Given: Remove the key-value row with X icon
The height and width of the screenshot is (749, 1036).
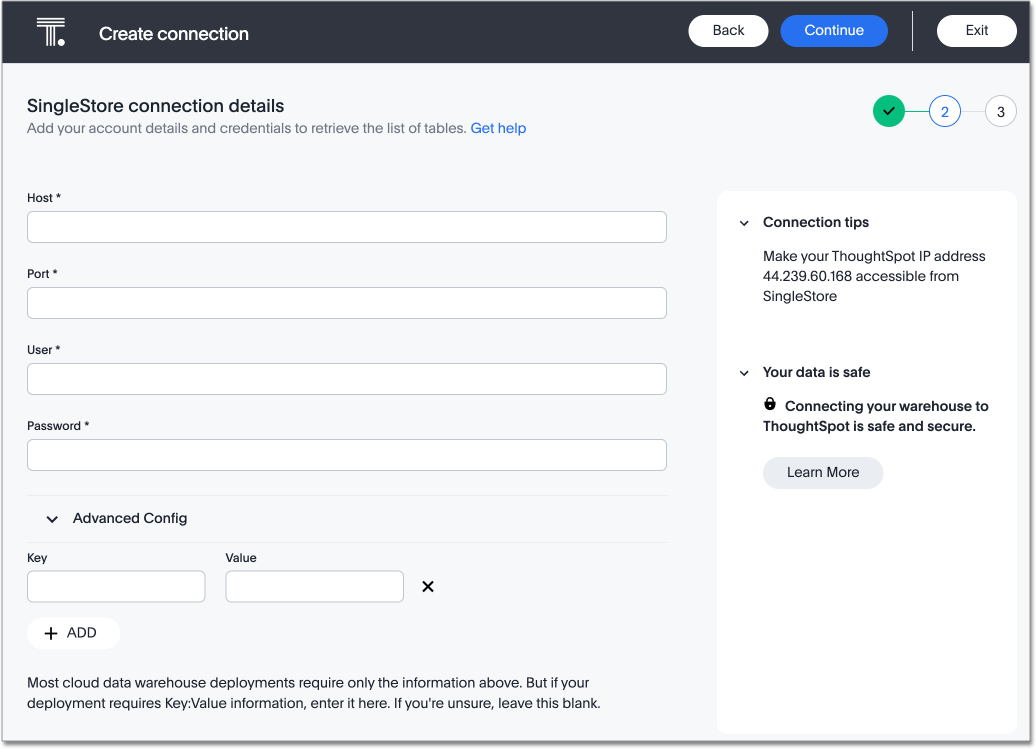Looking at the screenshot, I should [428, 587].
